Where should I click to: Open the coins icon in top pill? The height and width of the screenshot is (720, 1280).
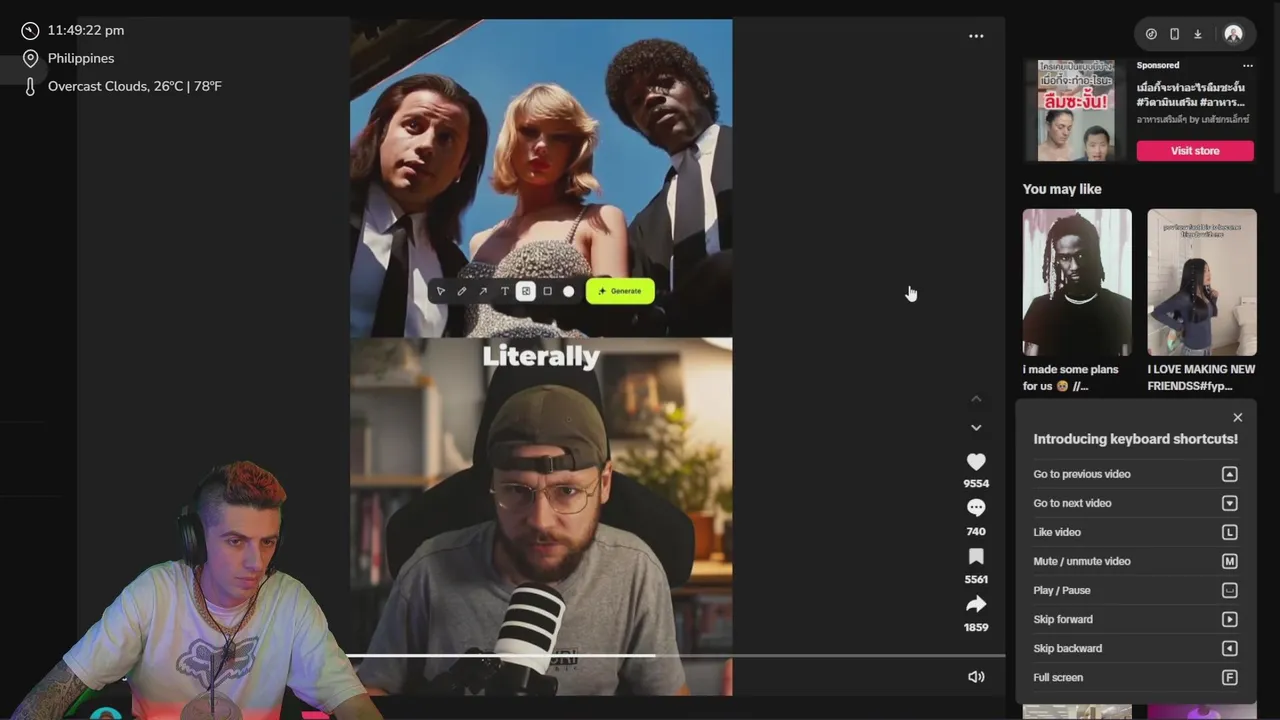click(1151, 34)
